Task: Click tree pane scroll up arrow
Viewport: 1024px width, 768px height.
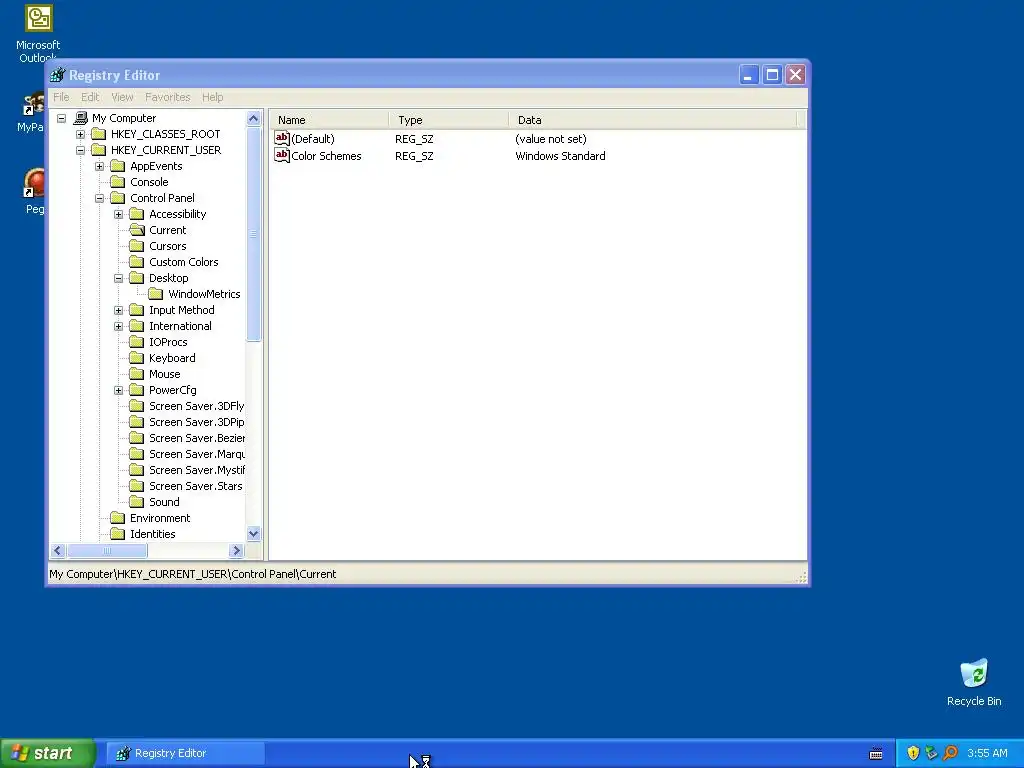Action: [253, 118]
